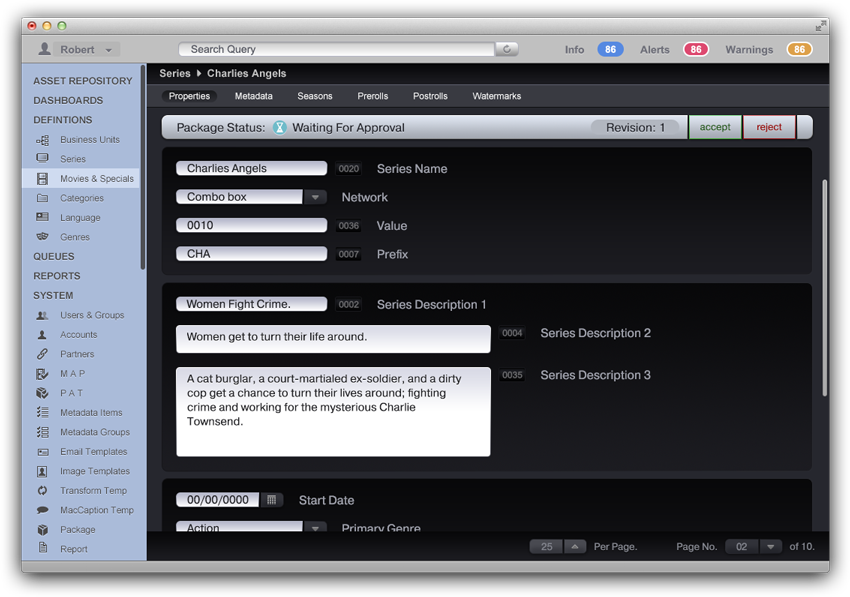This screenshot has width=850, height=597.
Task: Click the hourglass status icon
Action: pos(280,127)
